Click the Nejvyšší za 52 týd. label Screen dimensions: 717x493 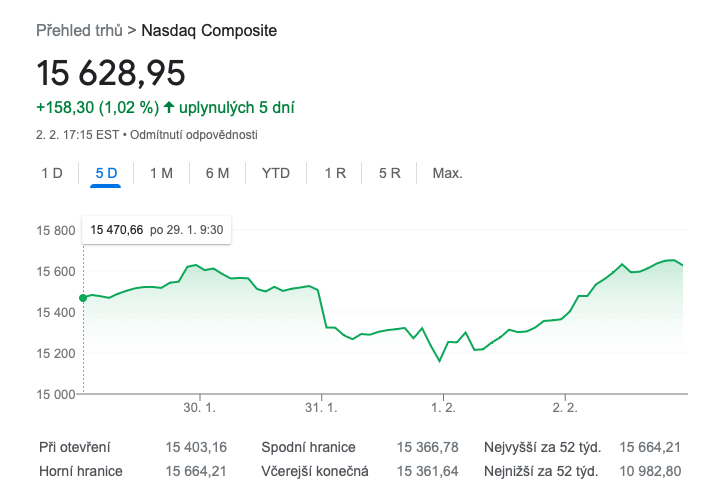click(x=543, y=447)
